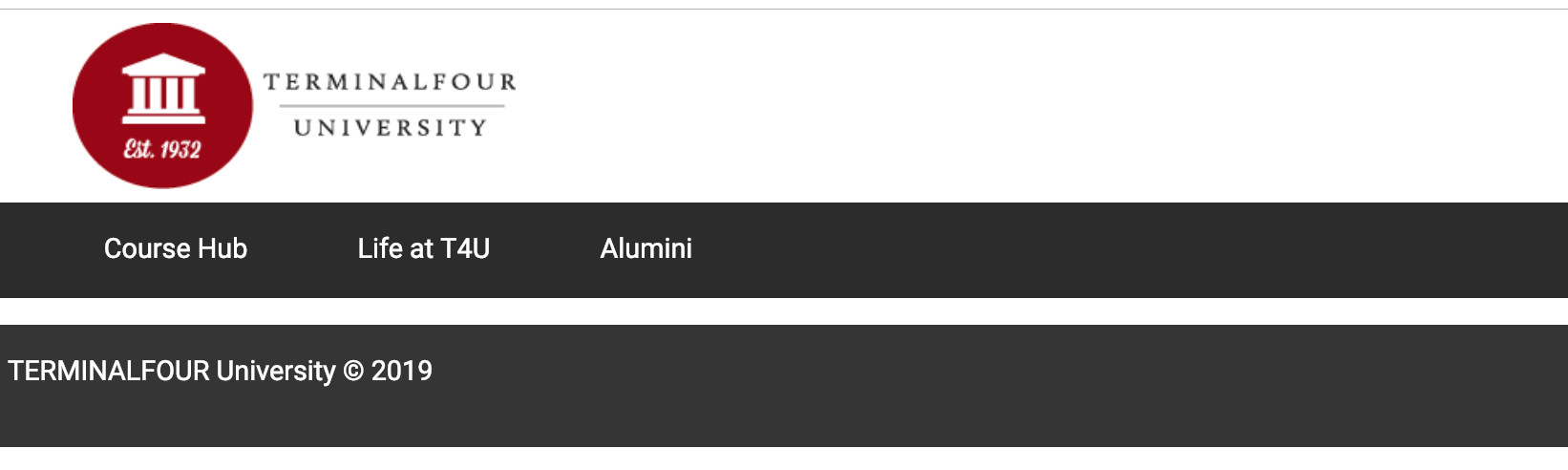Viewport: 1568px width, 470px height.
Task: Click the grey divider line in the logo
Action: coord(392,105)
